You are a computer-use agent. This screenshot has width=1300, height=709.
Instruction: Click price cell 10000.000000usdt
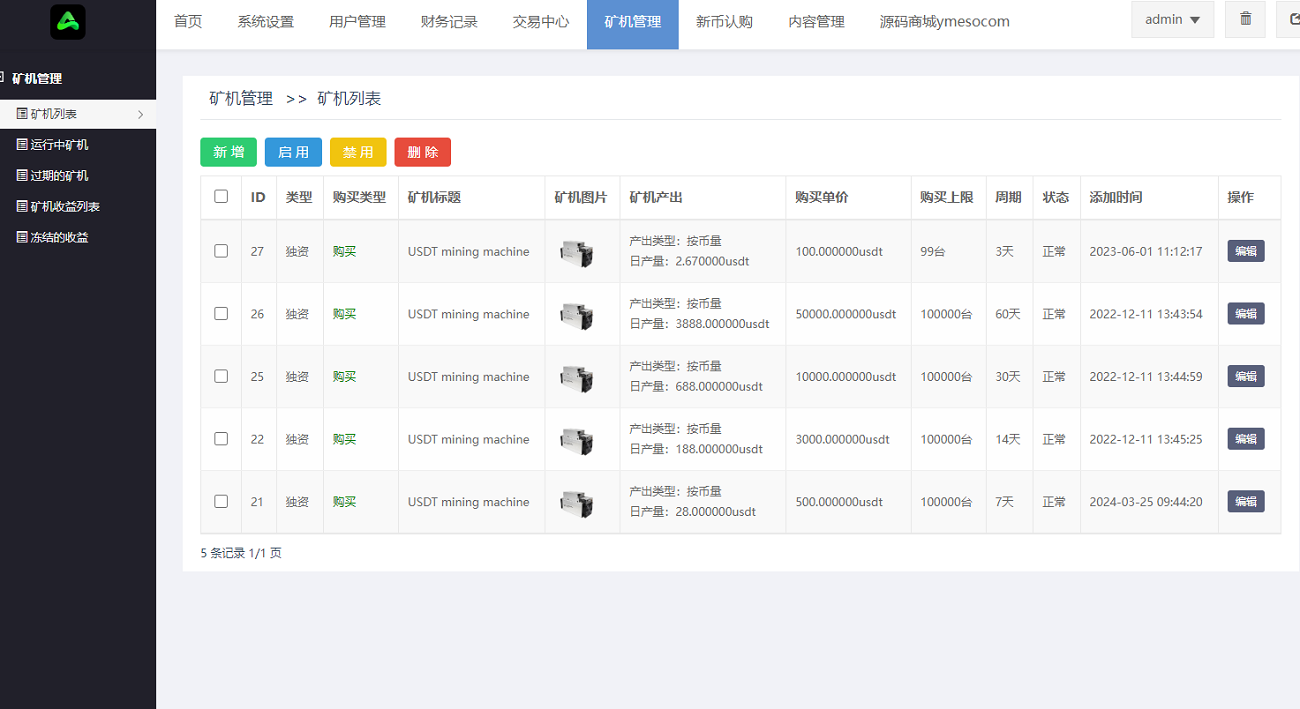846,377
